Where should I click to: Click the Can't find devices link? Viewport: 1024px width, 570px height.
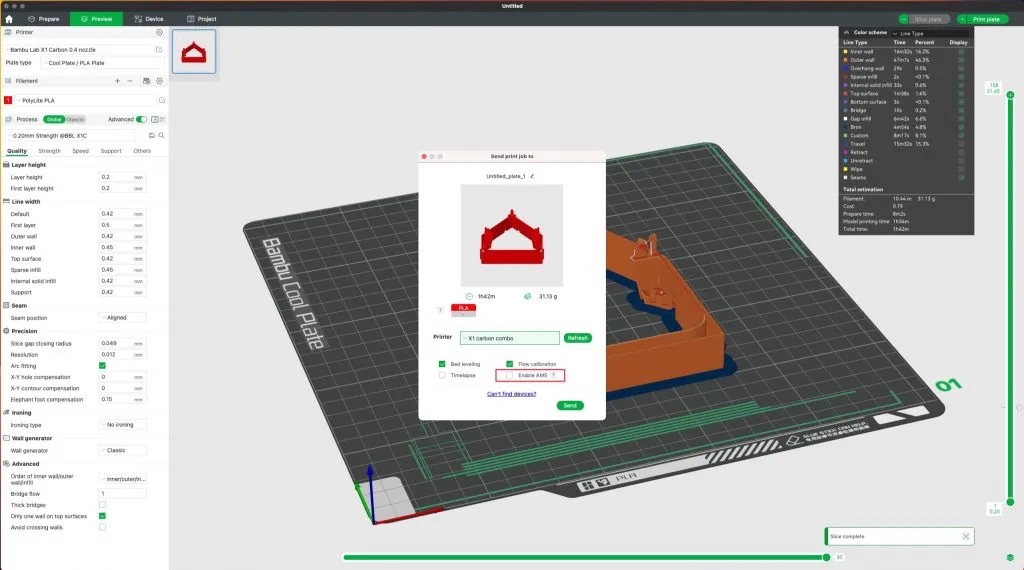point(511,393)
